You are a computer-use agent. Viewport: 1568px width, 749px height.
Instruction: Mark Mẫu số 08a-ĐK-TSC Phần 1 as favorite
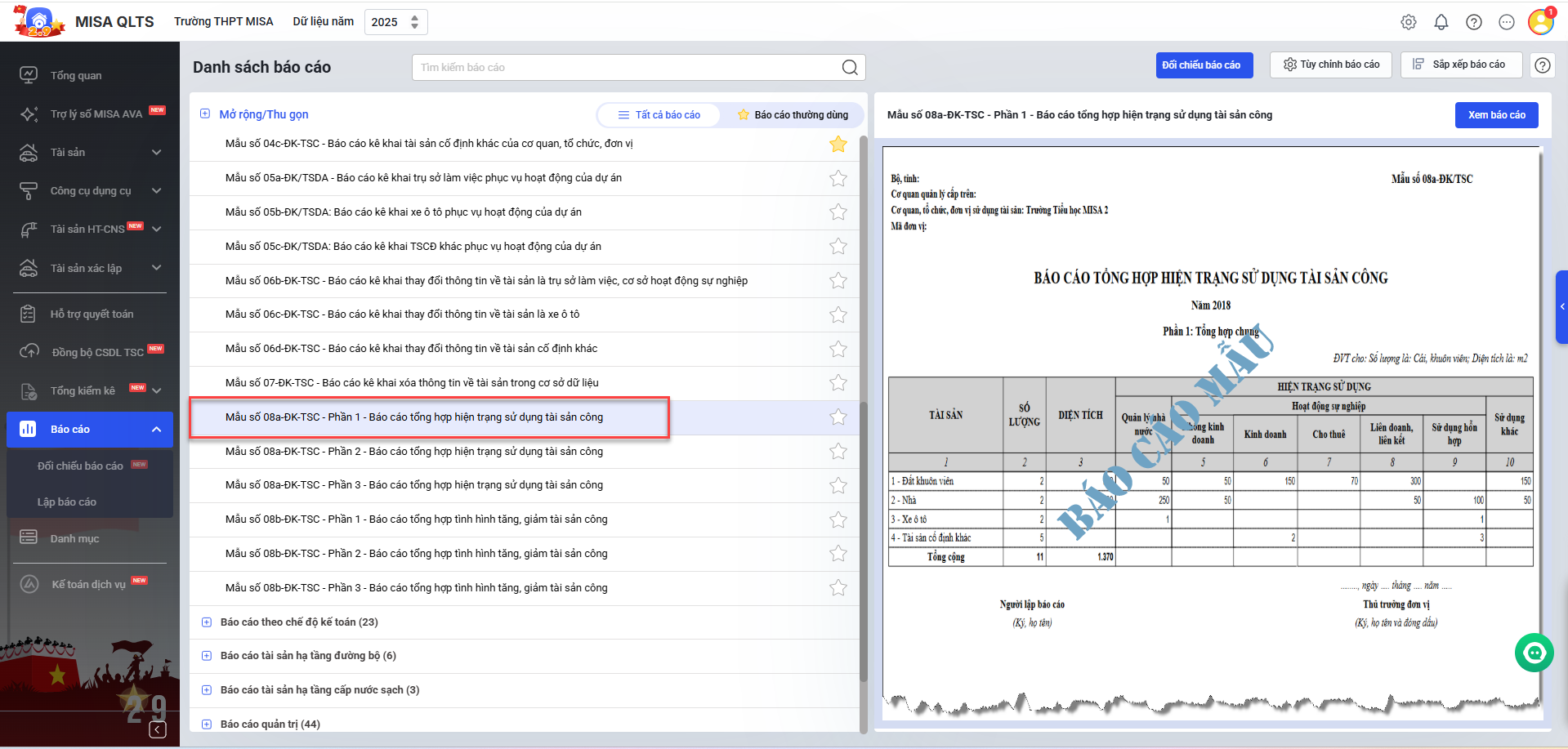(838, 417)
